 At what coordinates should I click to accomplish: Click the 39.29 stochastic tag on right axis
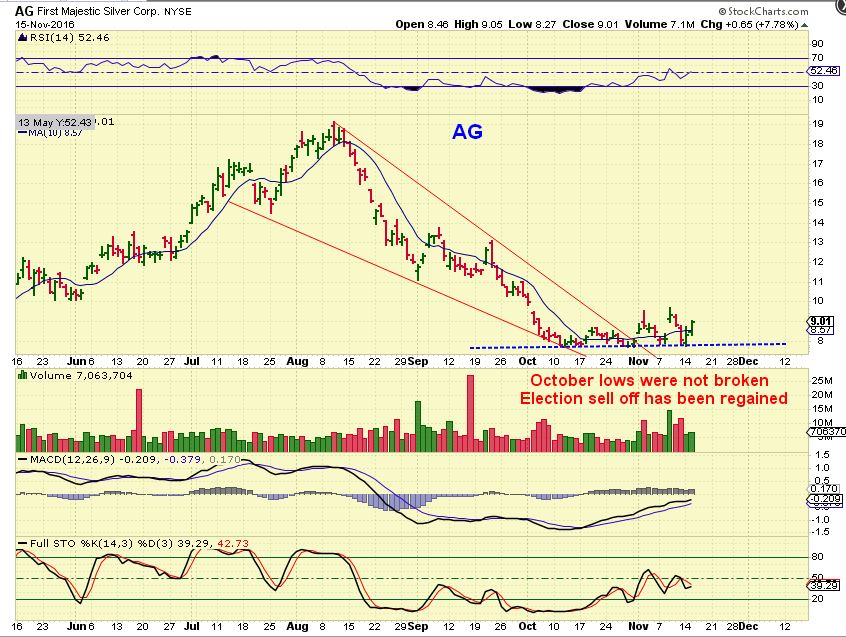823,585
